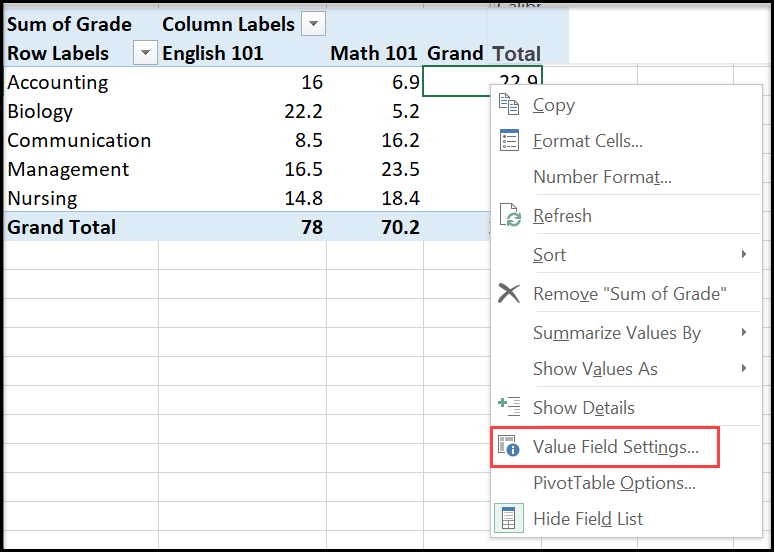Click the Format Cells icon
The width and height of the screenshot is (774, 552).
point(509,140)
